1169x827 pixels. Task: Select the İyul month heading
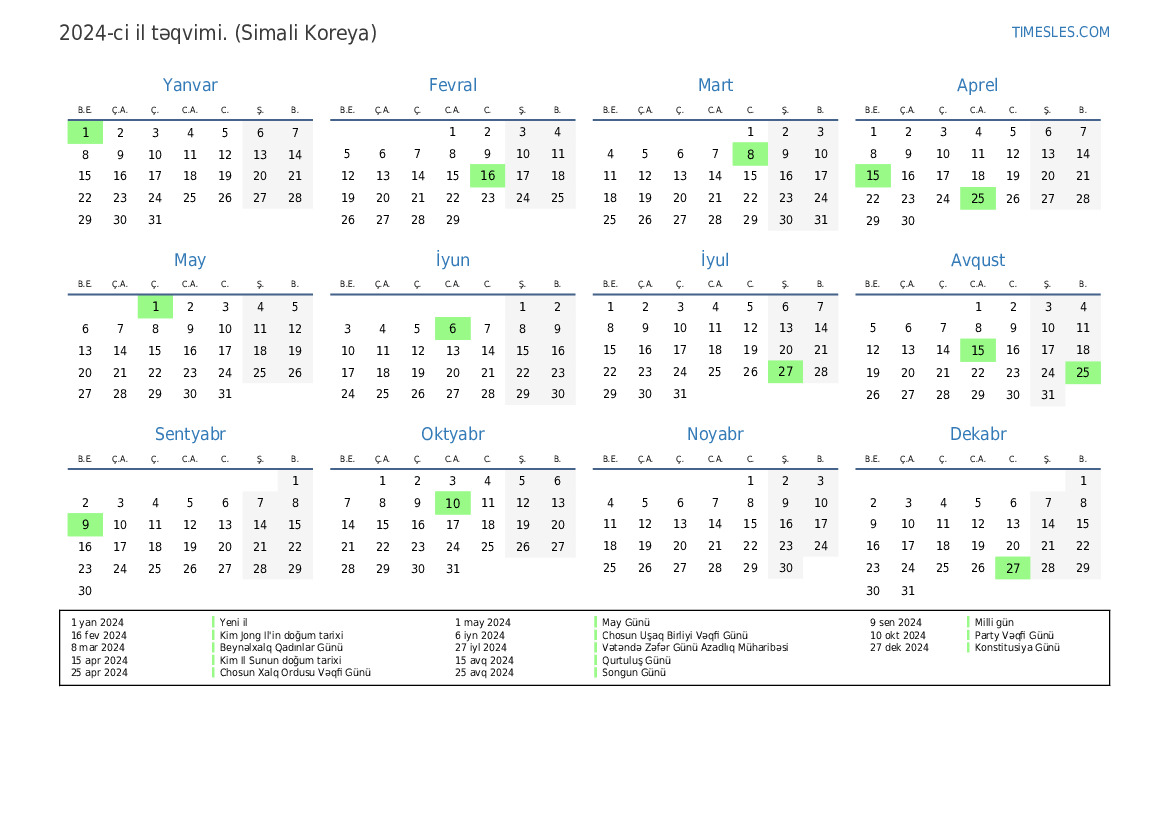click(715, 260)
